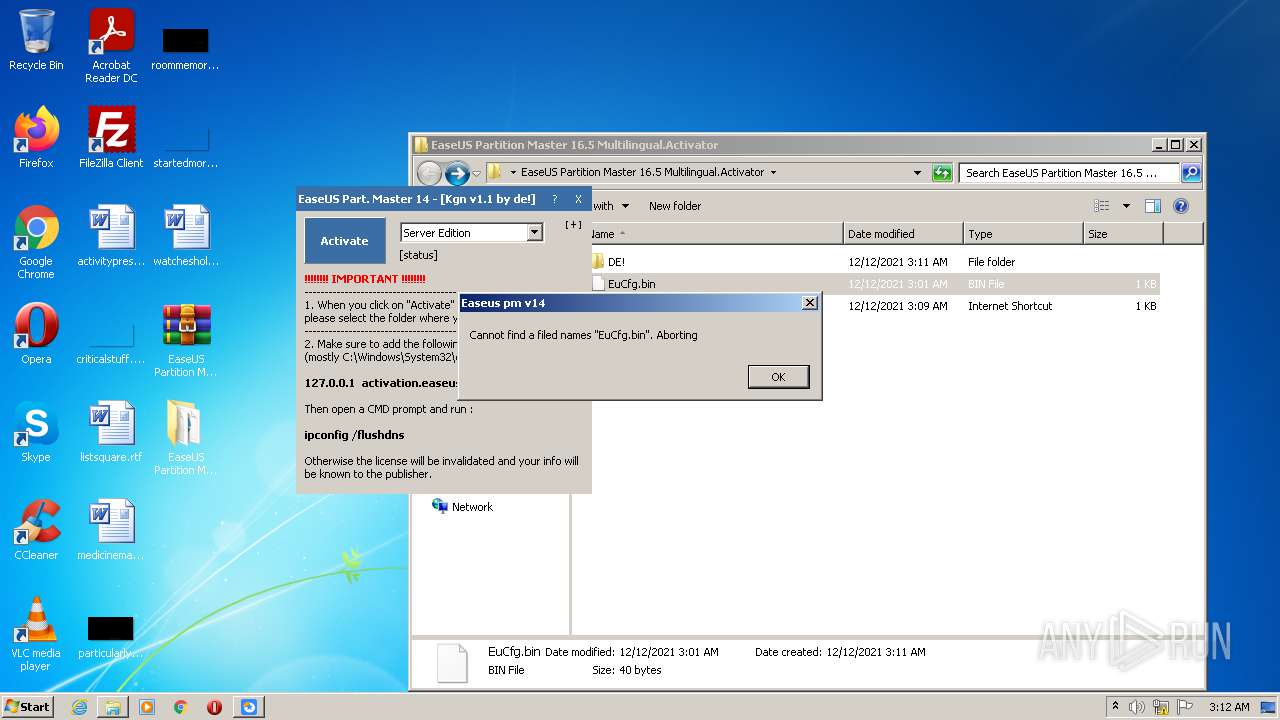Click New folder in Explorer toolbar
Screen dimensions: 1280x720
click(675, 206)
